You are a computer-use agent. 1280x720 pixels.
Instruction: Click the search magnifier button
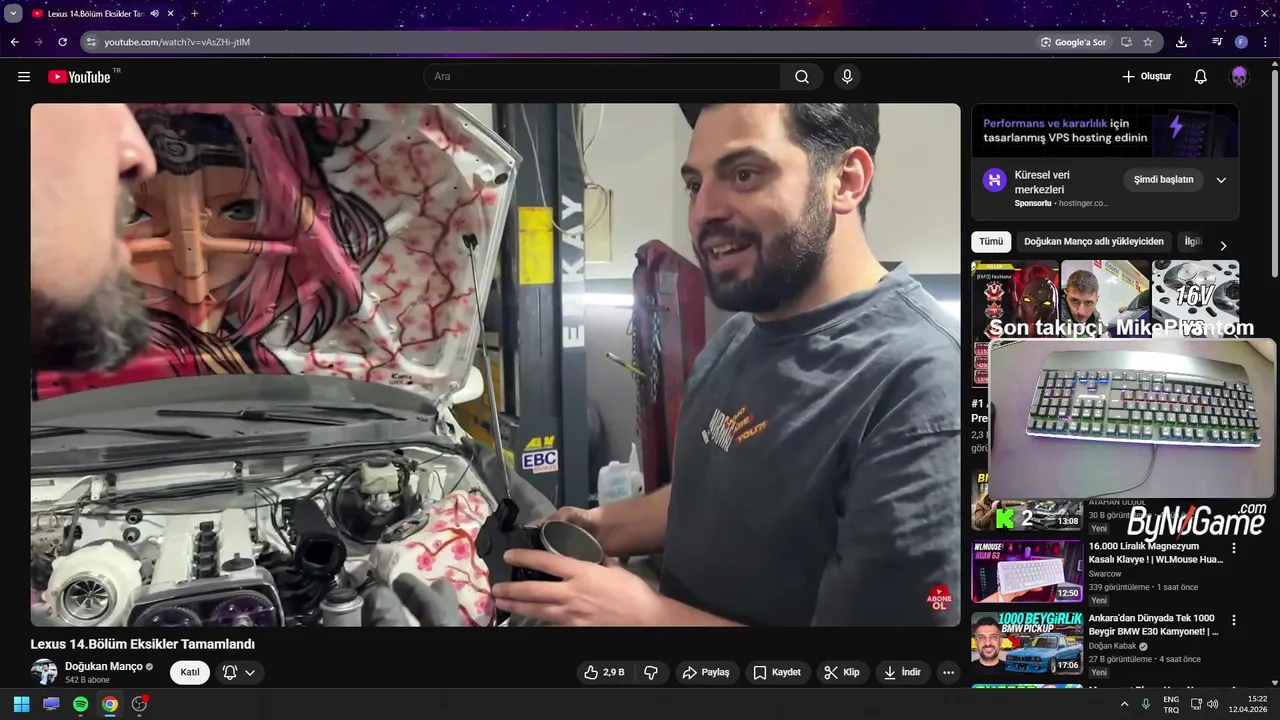[x=802, y=77]
